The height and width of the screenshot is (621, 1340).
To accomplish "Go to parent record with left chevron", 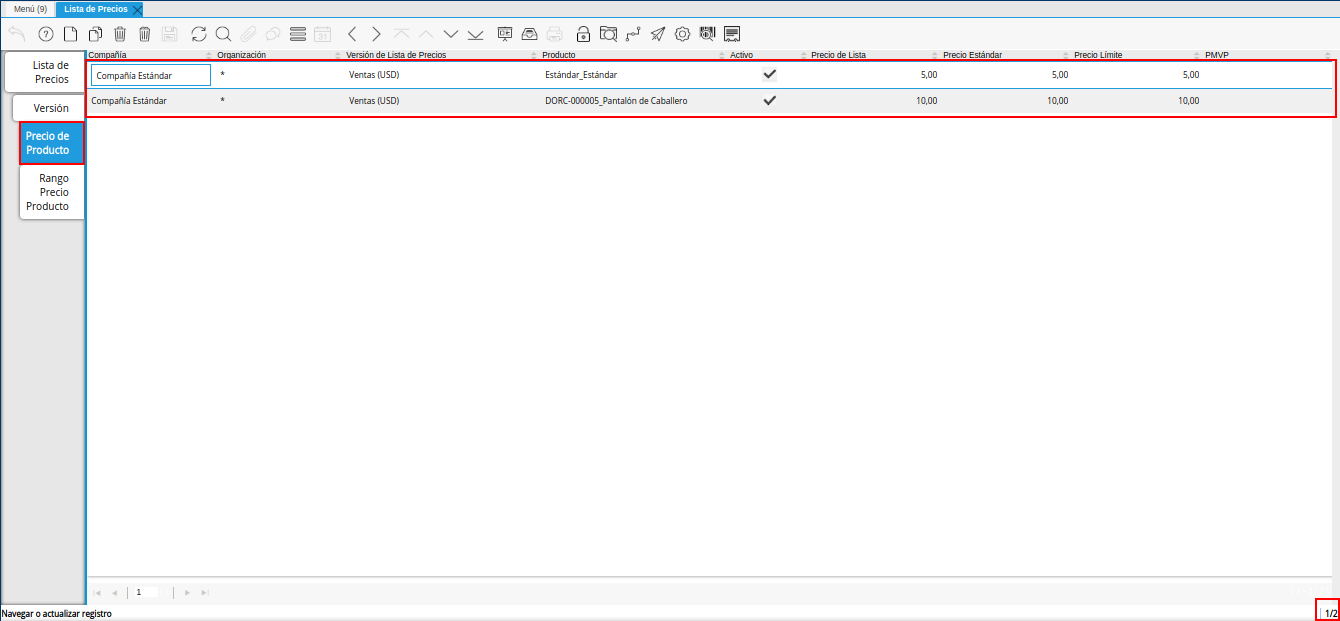I will [x=352, y=34].
